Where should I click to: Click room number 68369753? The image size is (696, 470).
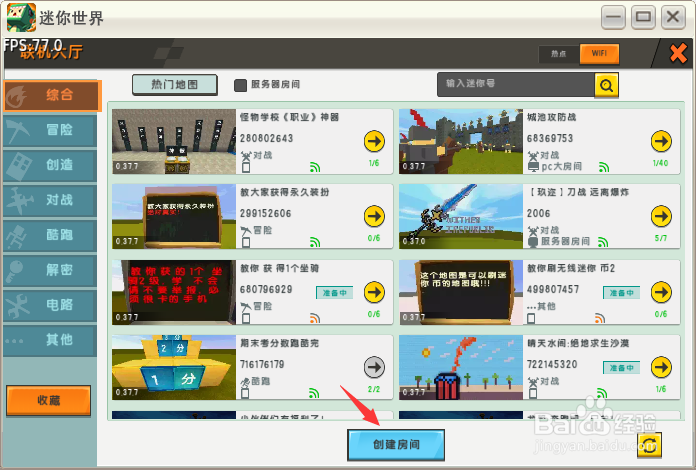tap(550, 138)
